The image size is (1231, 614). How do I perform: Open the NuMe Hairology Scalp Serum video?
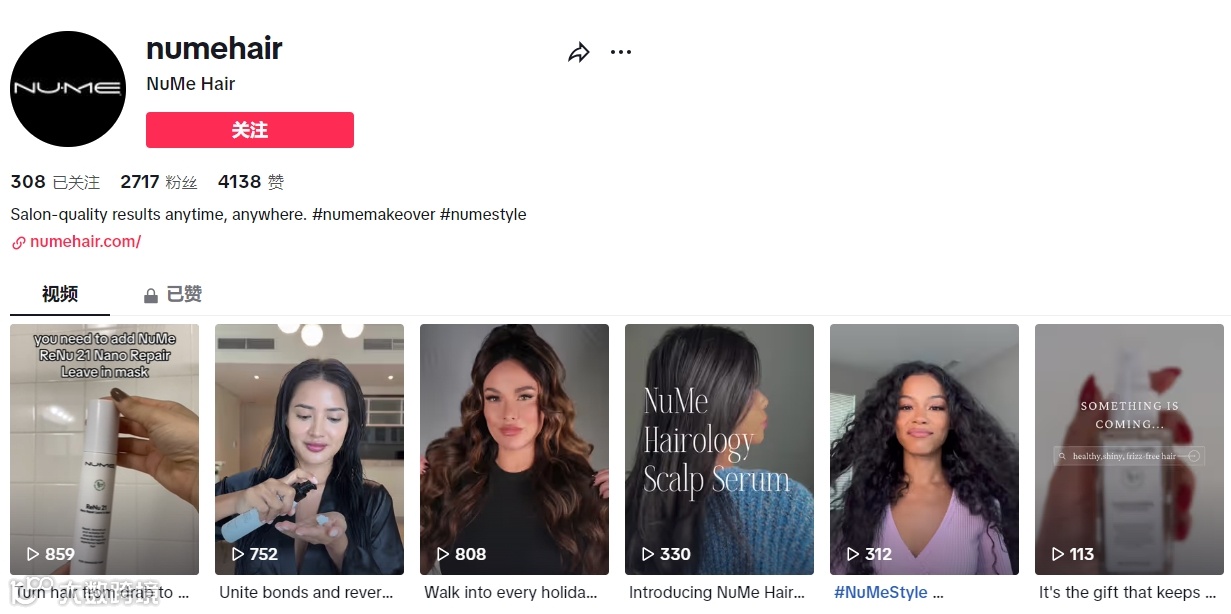(719, 449)
